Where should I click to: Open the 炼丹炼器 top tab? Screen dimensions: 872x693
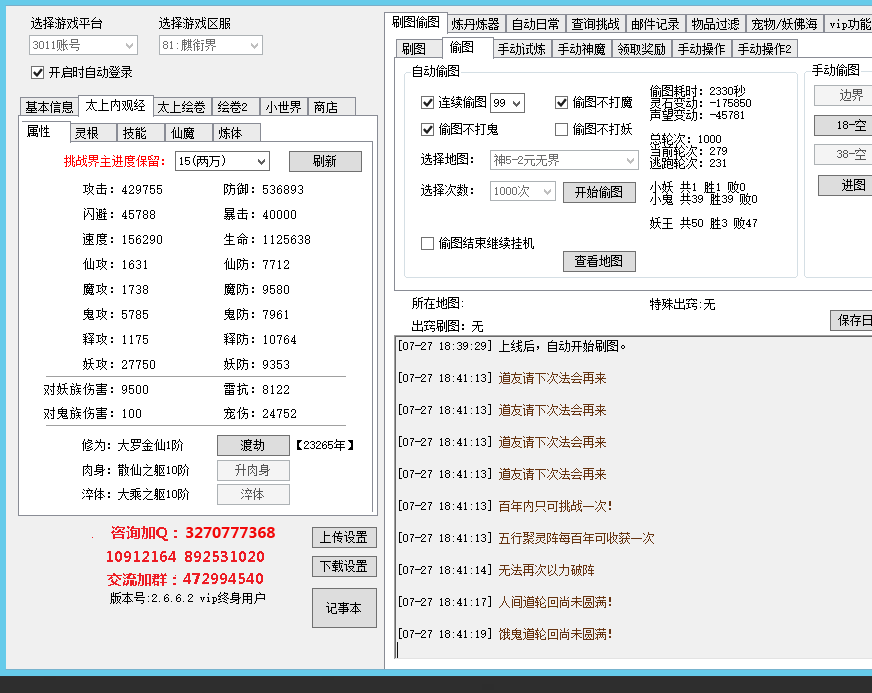[x=475, y=24]
